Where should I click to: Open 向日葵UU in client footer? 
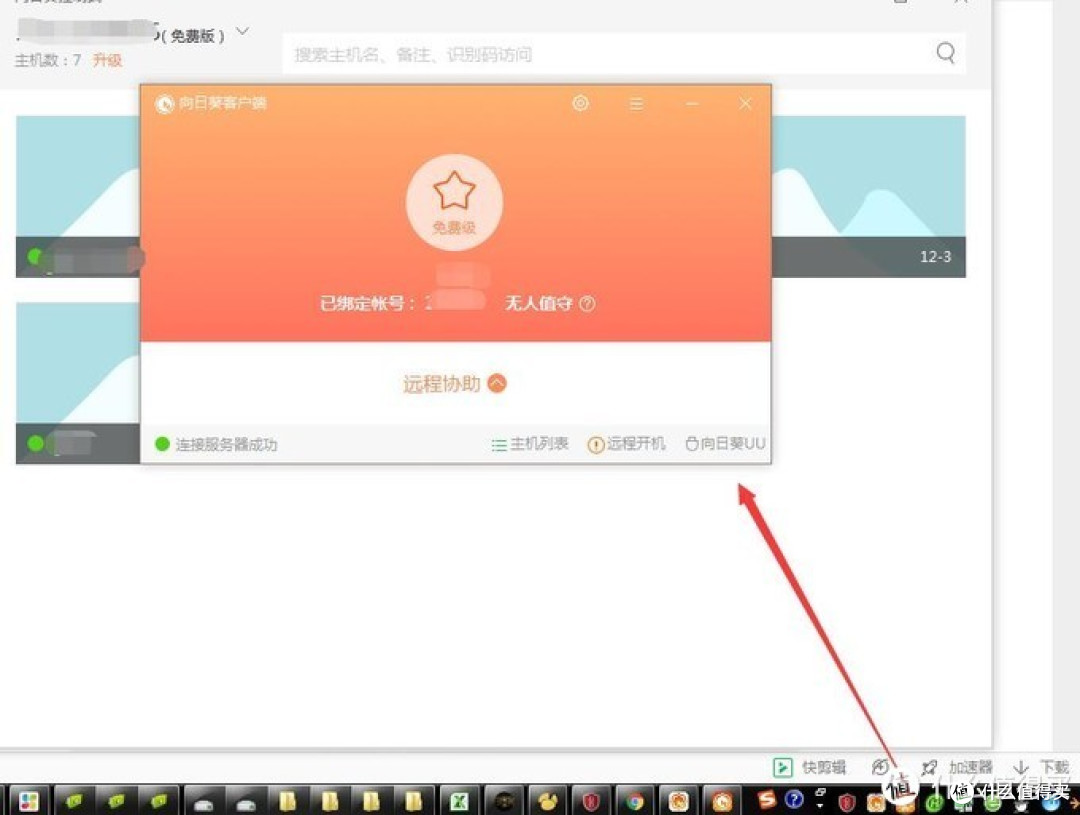(x=725, y=444)
